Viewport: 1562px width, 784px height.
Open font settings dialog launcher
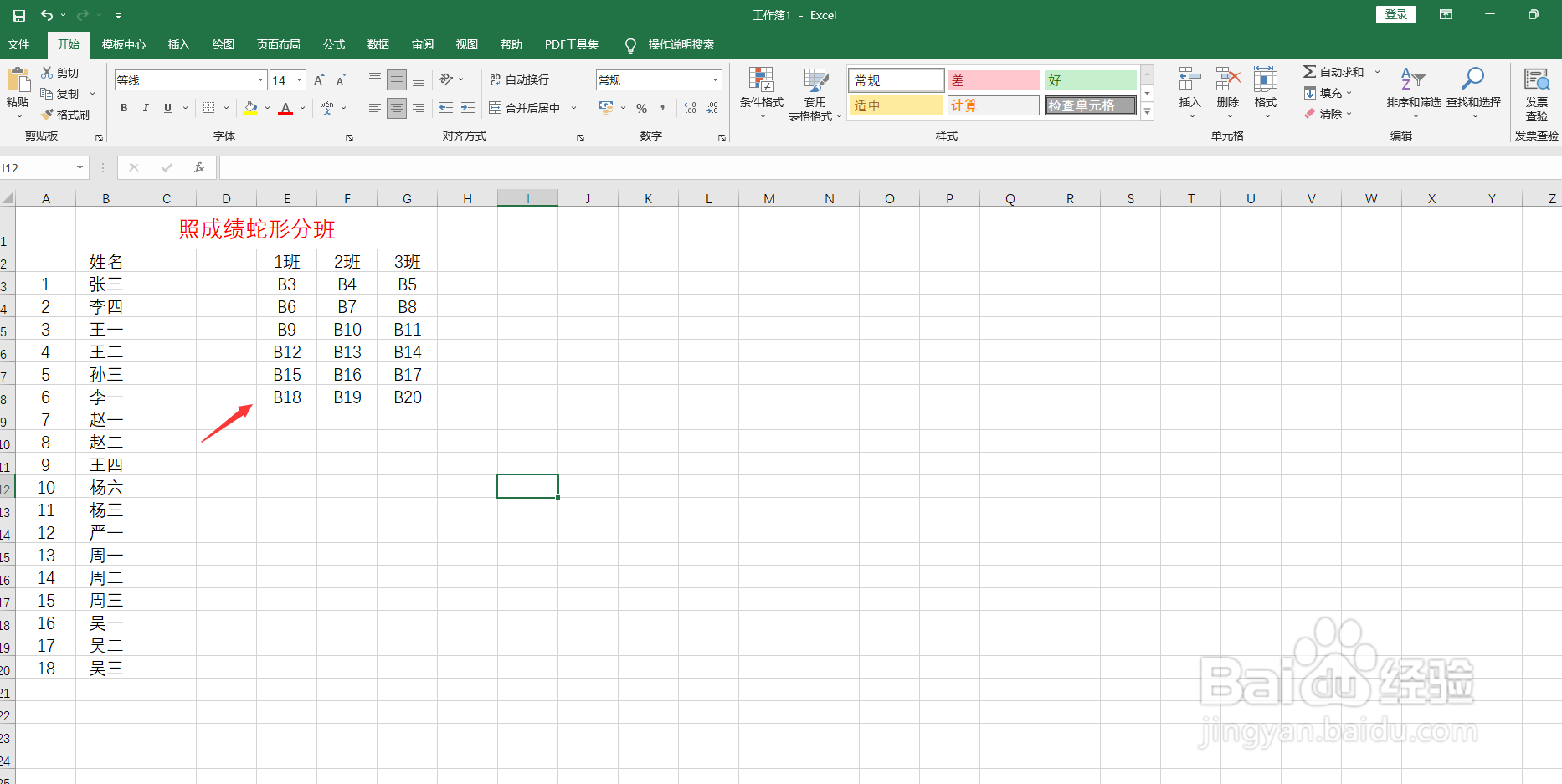(x=349, y=137)
